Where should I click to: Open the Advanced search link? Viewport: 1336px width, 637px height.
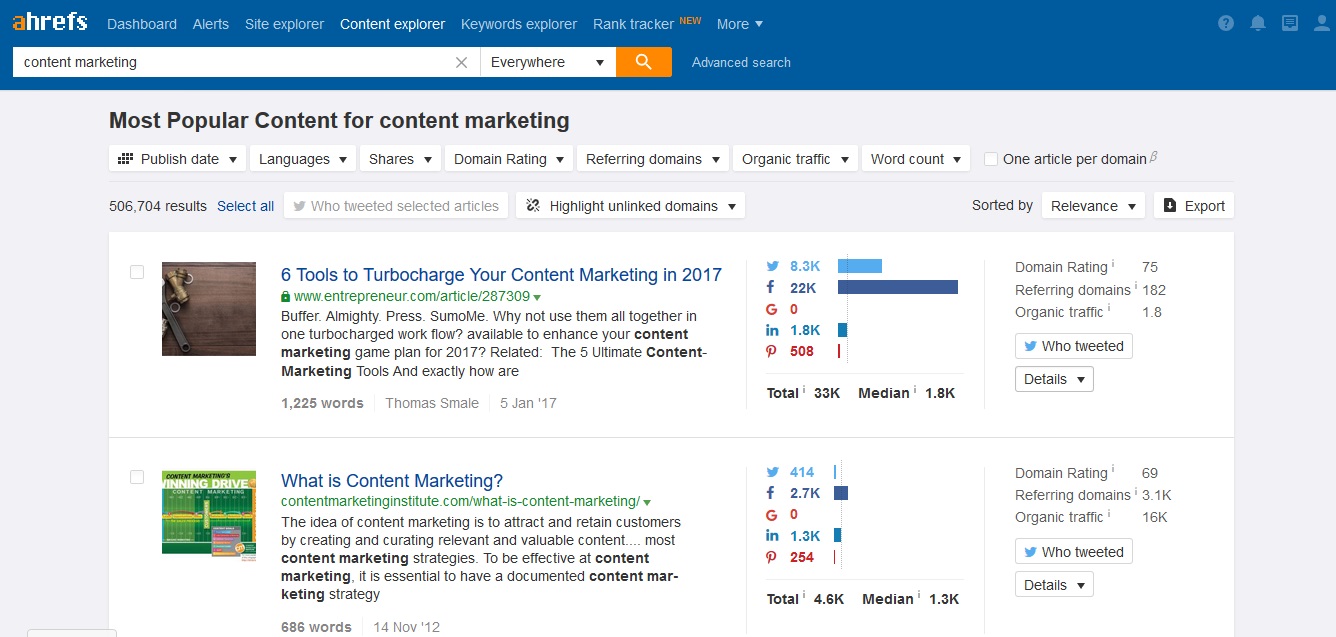click(741, 62)
